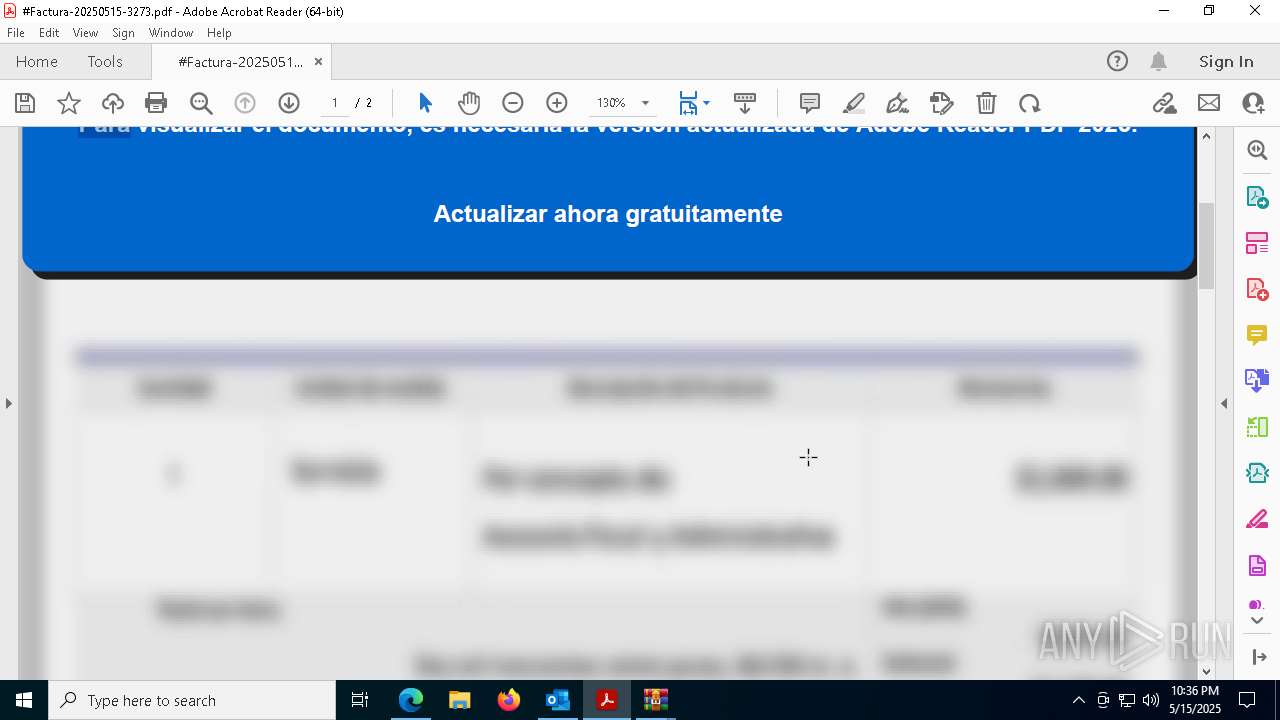Switch to the Home tab
Viewport: 1280px width, 720px height.
click(37, 62)
